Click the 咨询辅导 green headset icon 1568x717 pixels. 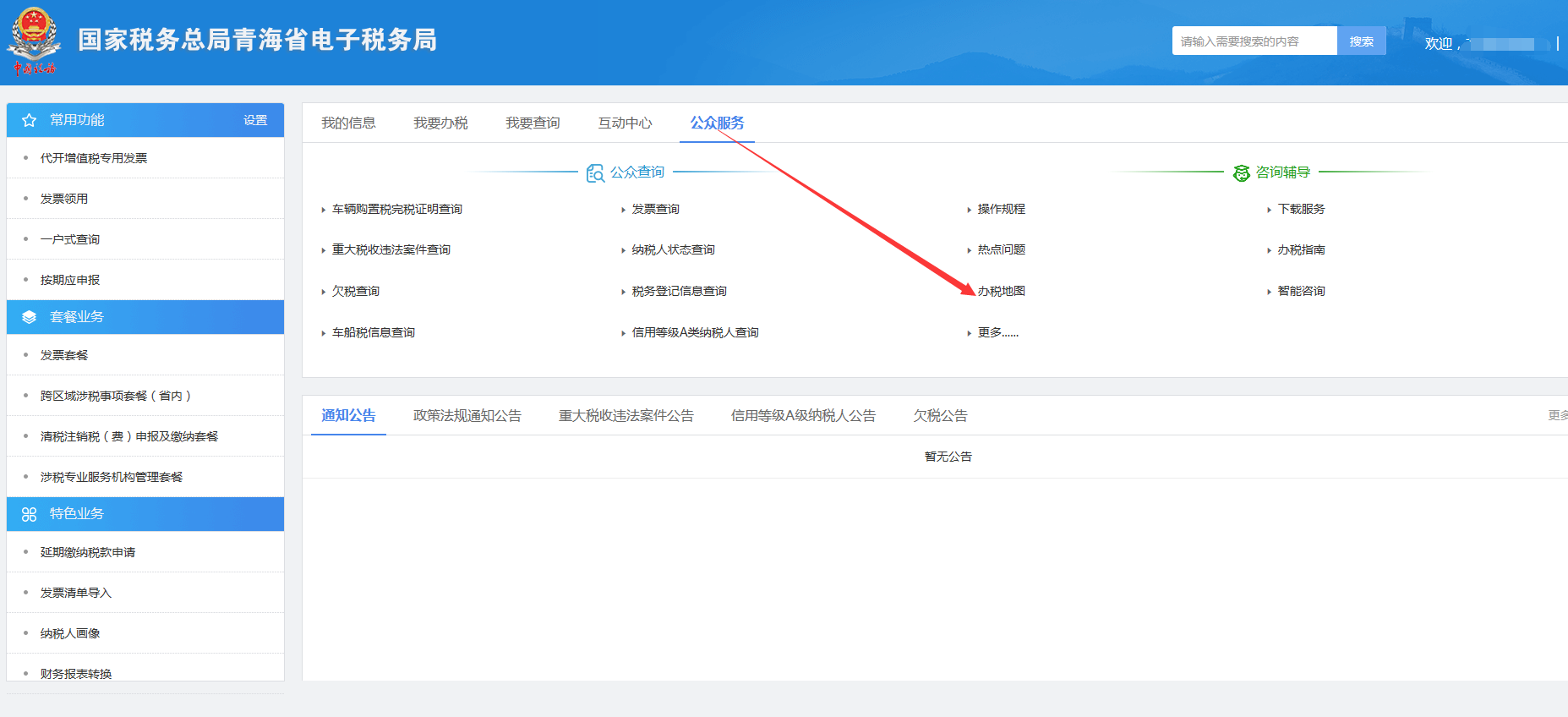pos(1241,172)
